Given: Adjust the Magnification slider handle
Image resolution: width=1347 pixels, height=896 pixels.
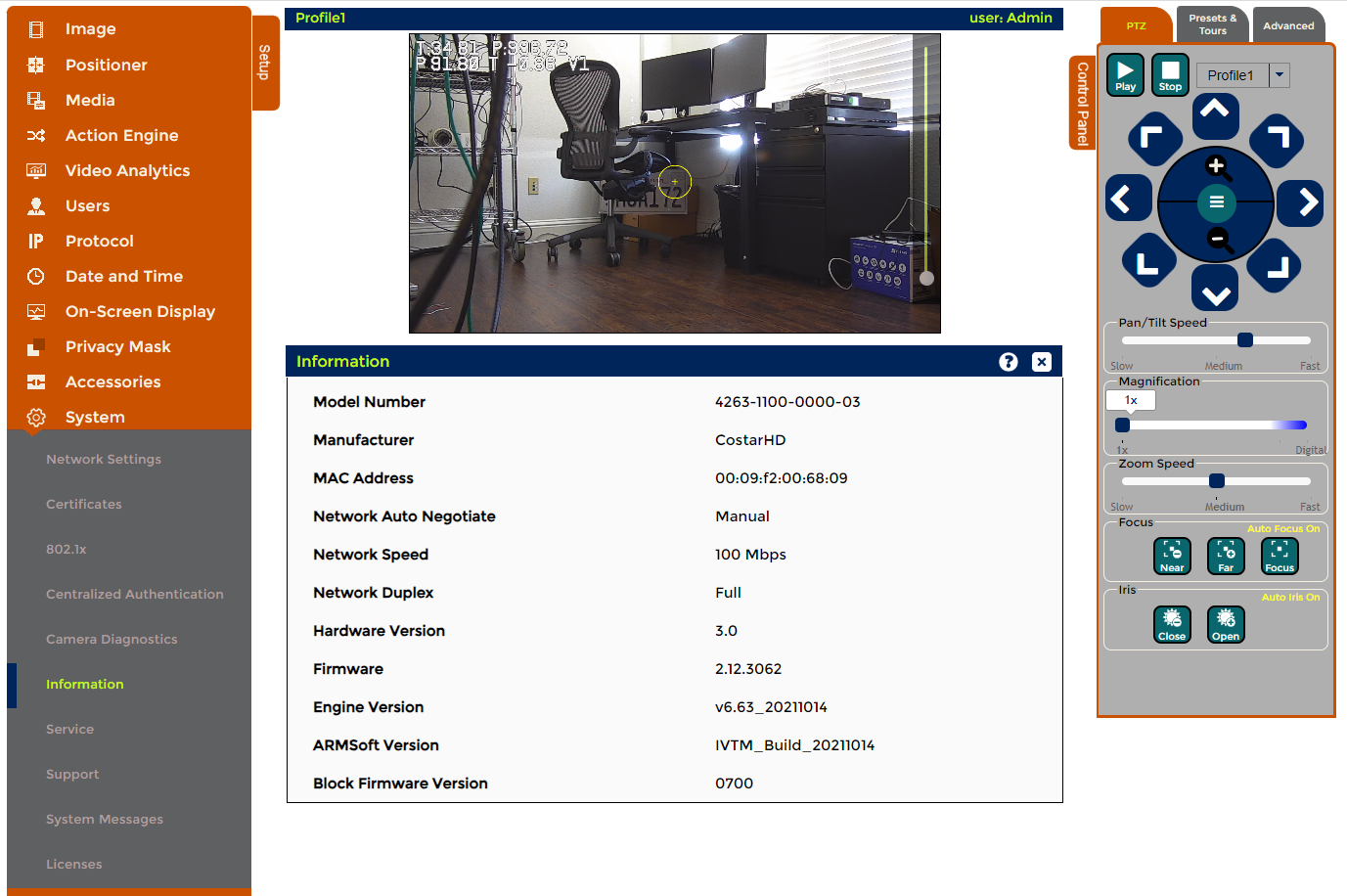Looking at the screenshot, I should [1123, 425].
